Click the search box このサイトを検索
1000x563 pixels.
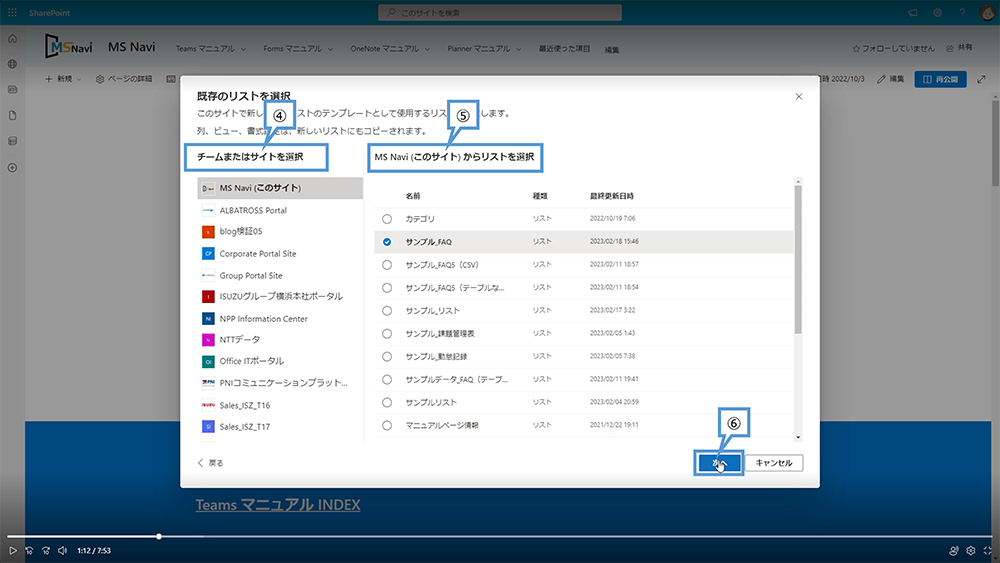500,12
